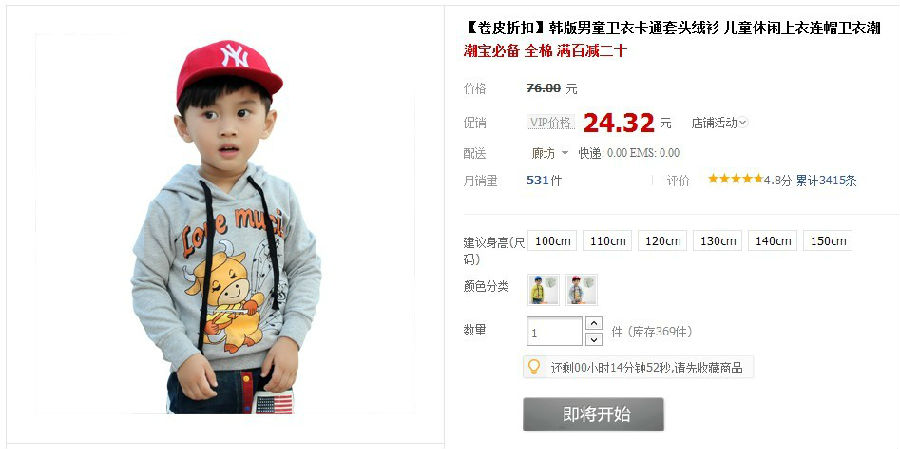Image resolution: width=900 pixels, height=449 pixels.
Task: Click the five-star rating icons
Action: tap(735, 179)
